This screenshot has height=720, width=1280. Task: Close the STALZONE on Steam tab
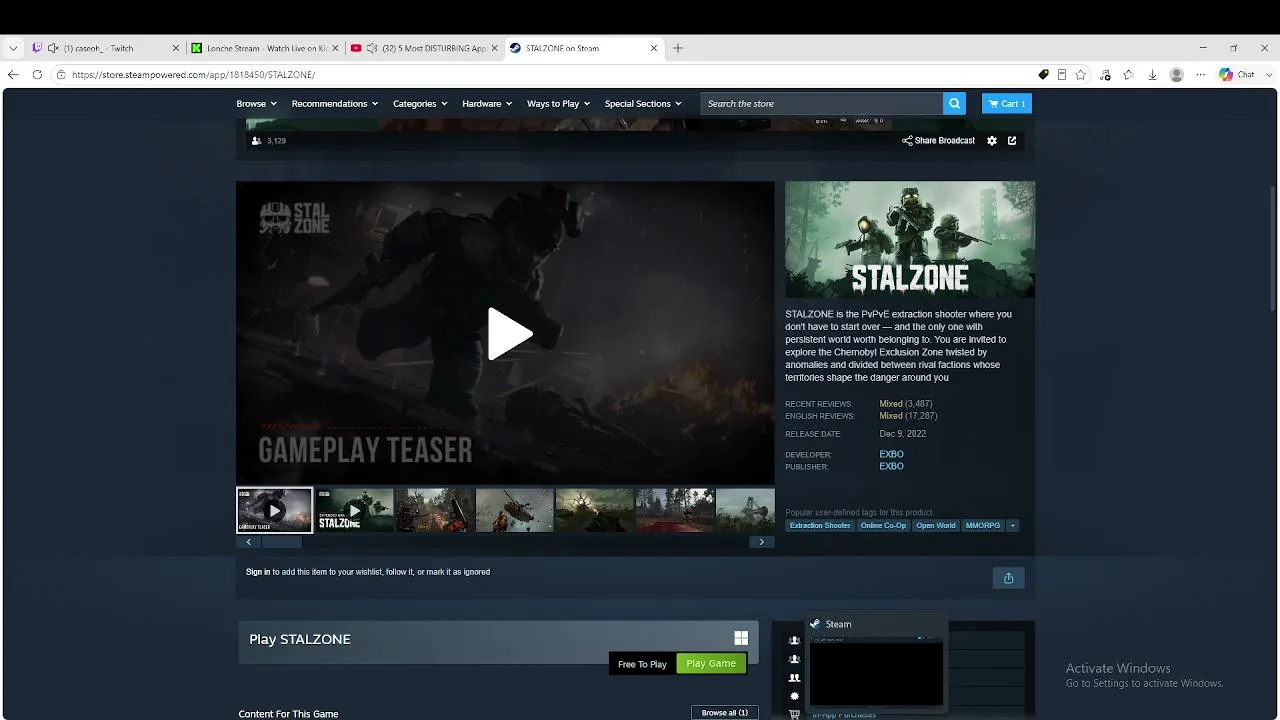[654, 48]
